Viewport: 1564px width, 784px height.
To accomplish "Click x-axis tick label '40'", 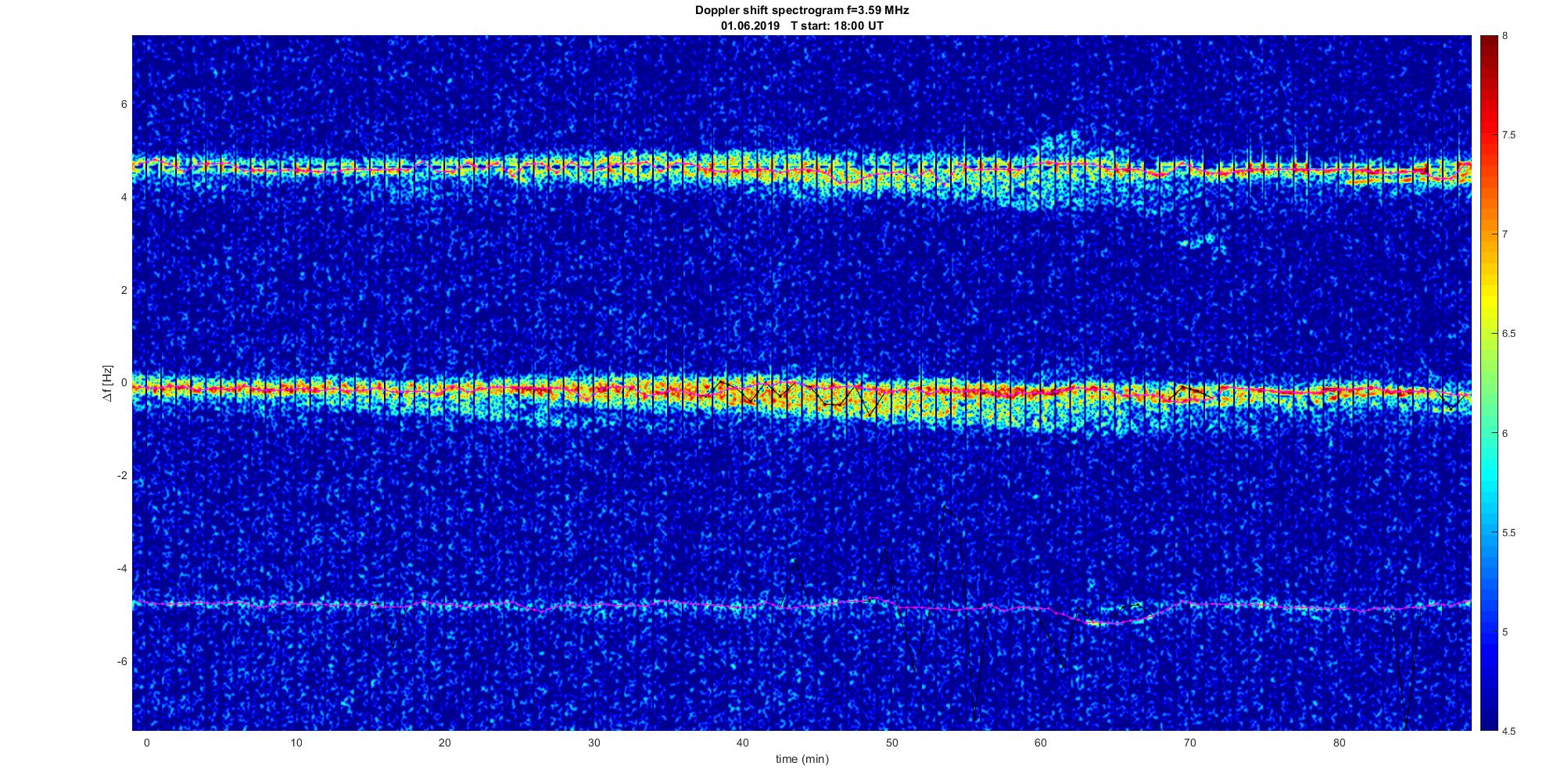I will 742,743.
